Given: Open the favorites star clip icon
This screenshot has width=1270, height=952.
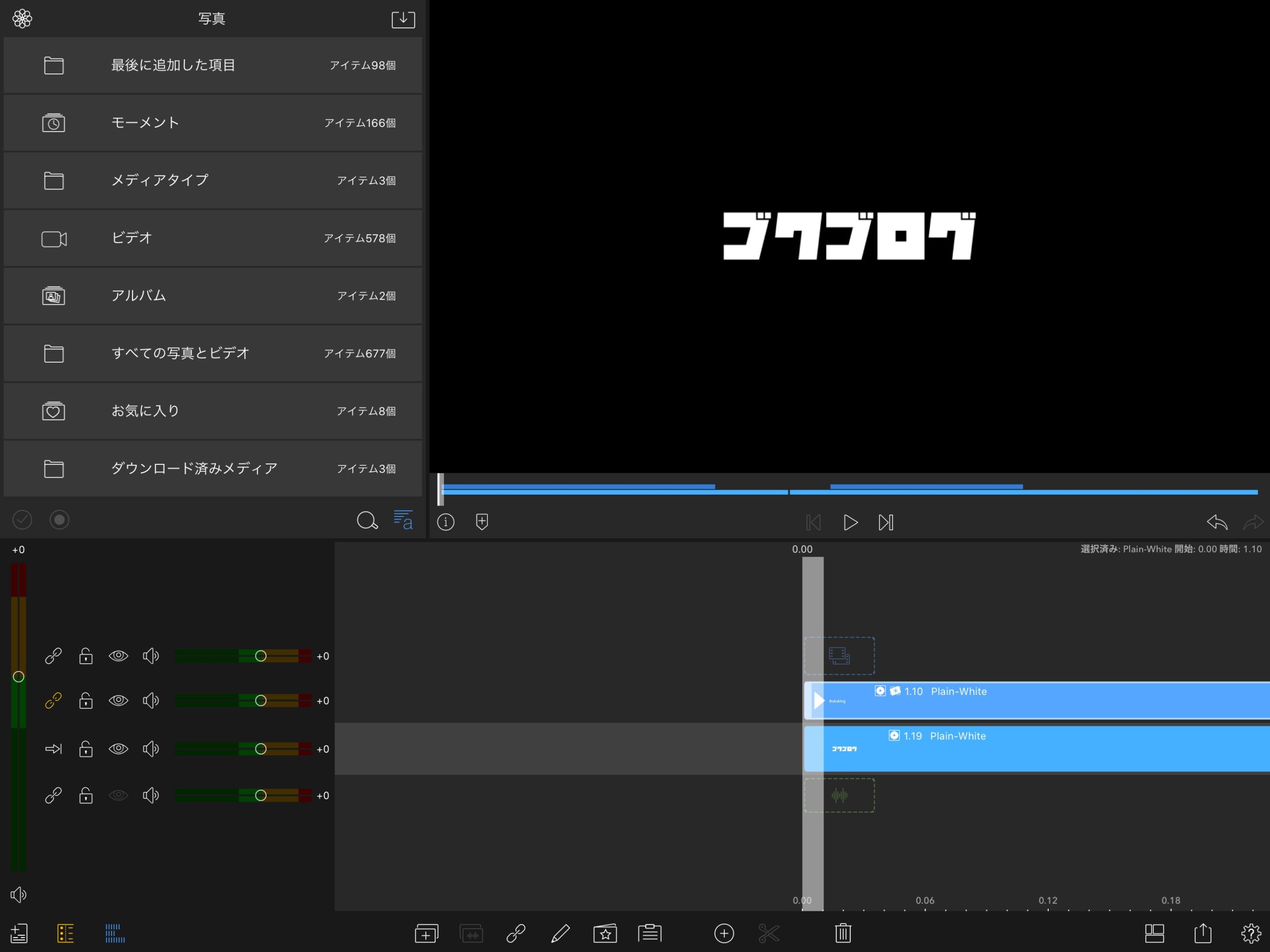Looking at the screenshot, I should (x=605, y=933).
